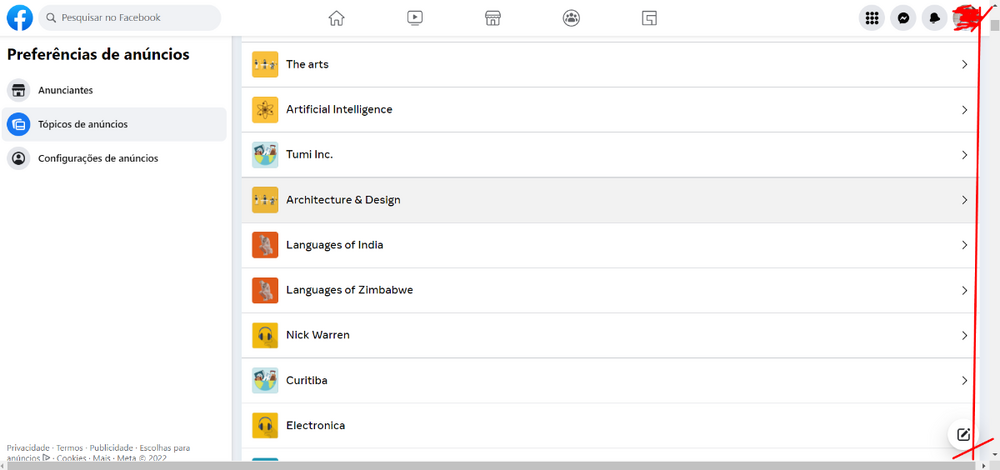
Task: Select 'Curitiba' topic label
Action: (307, 380)
